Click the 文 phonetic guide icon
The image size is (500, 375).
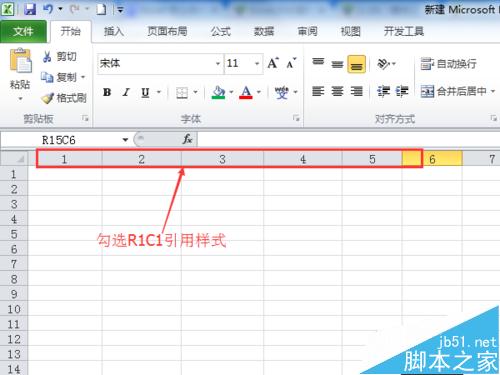tap(281, 92)
